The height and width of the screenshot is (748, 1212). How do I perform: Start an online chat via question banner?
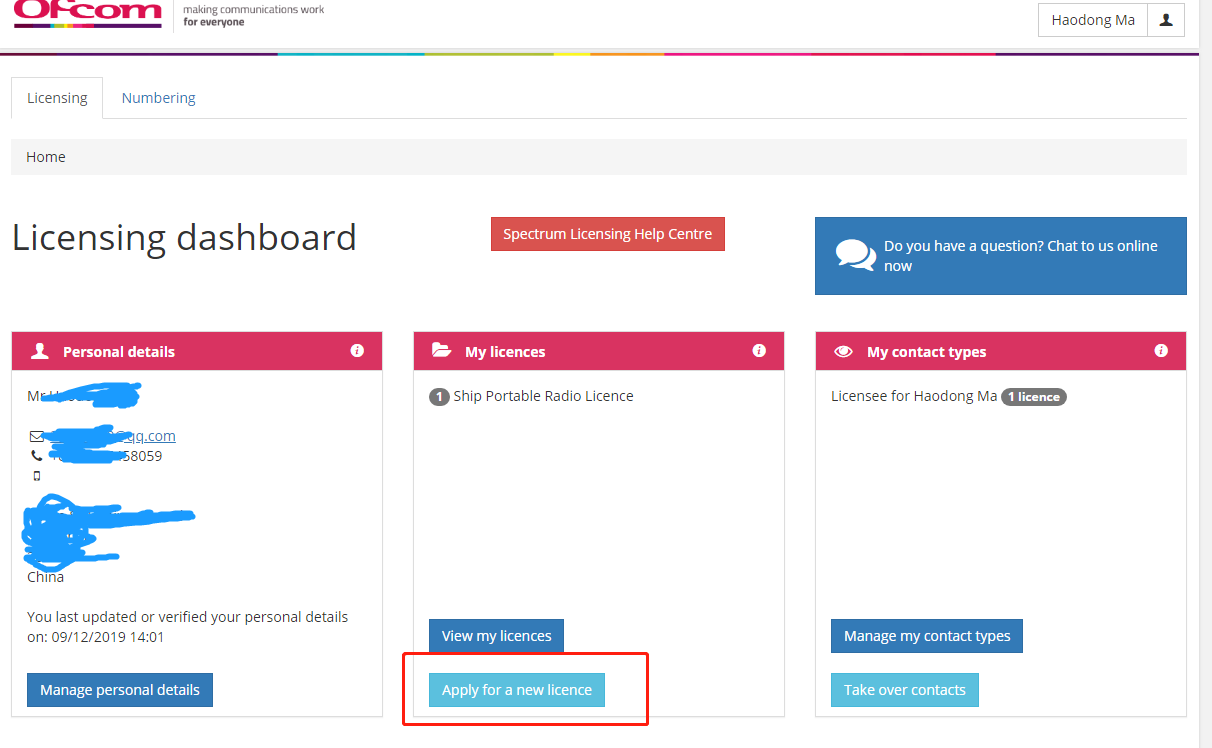coord(1020,256)
